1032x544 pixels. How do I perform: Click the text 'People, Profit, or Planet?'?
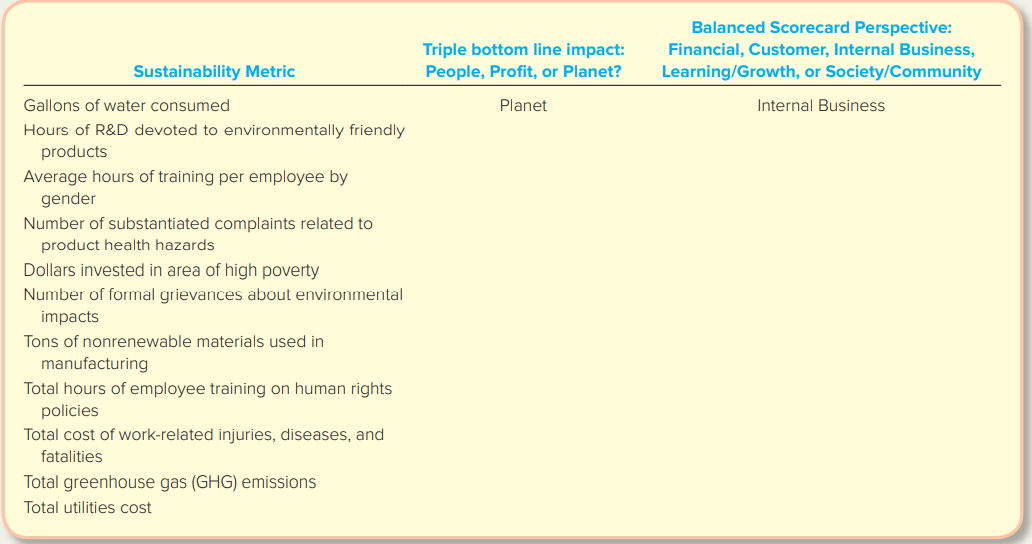tap(523, 71)
